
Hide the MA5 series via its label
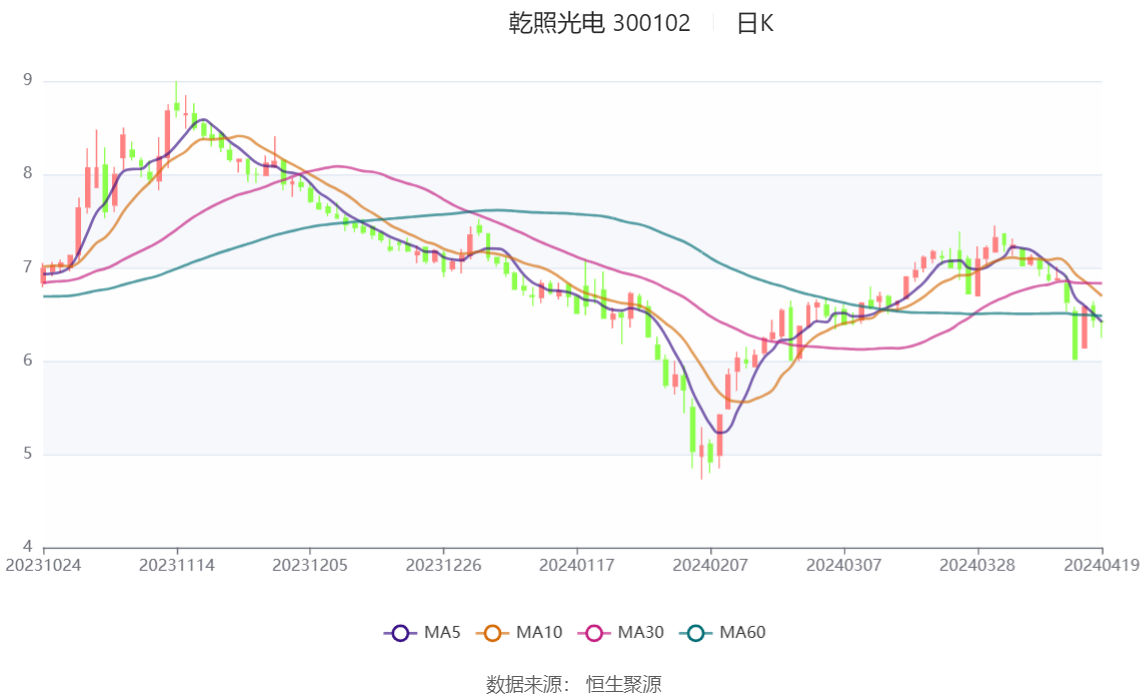tap(442, 632)
